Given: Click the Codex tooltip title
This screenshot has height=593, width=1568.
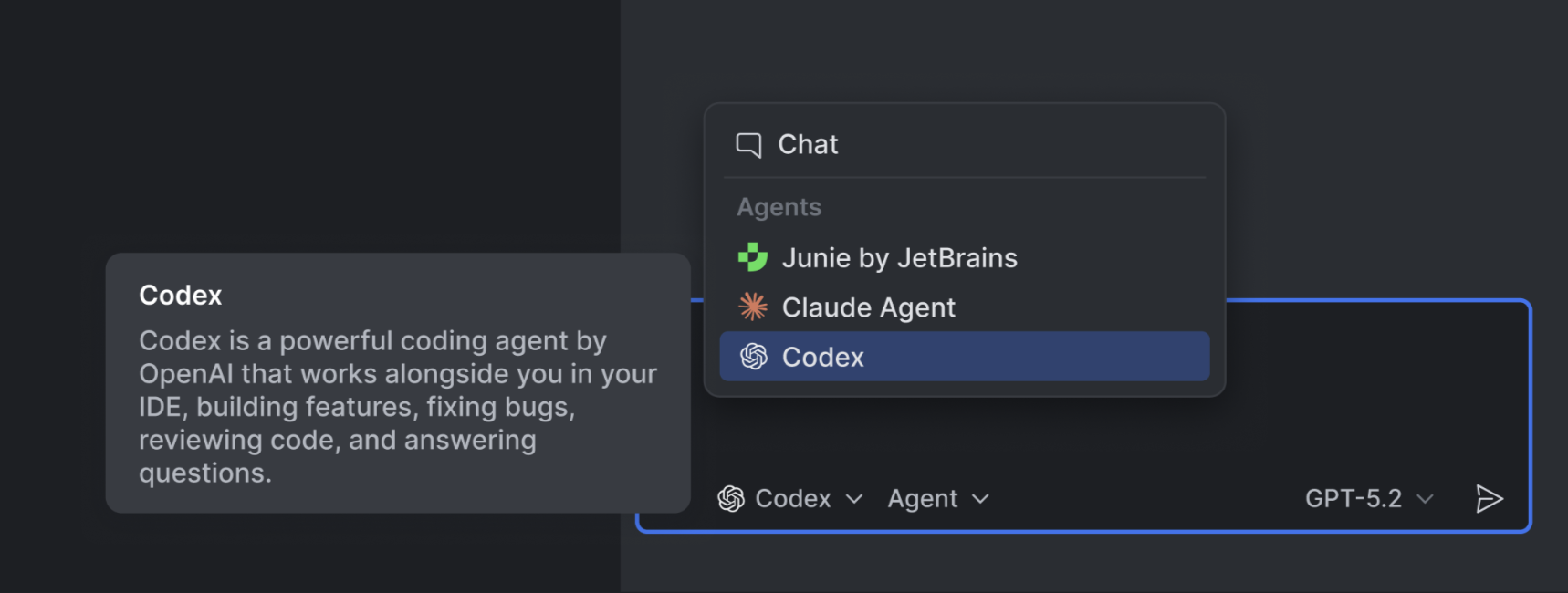Looking at the screenshot, I should (x=181, y=296).
